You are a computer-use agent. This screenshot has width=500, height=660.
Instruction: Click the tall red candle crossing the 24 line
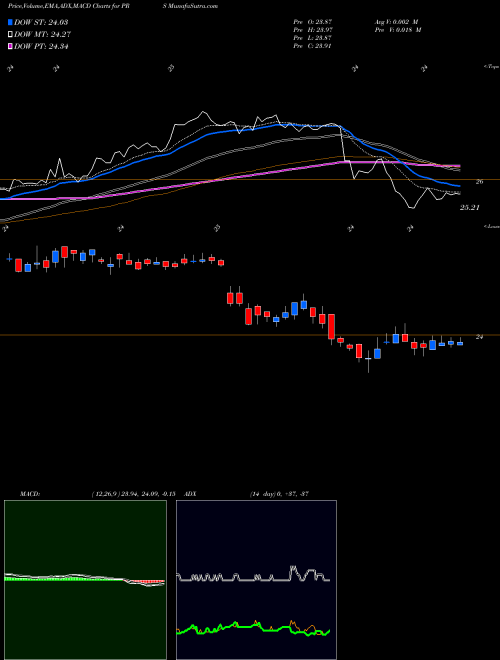[332, 327]
